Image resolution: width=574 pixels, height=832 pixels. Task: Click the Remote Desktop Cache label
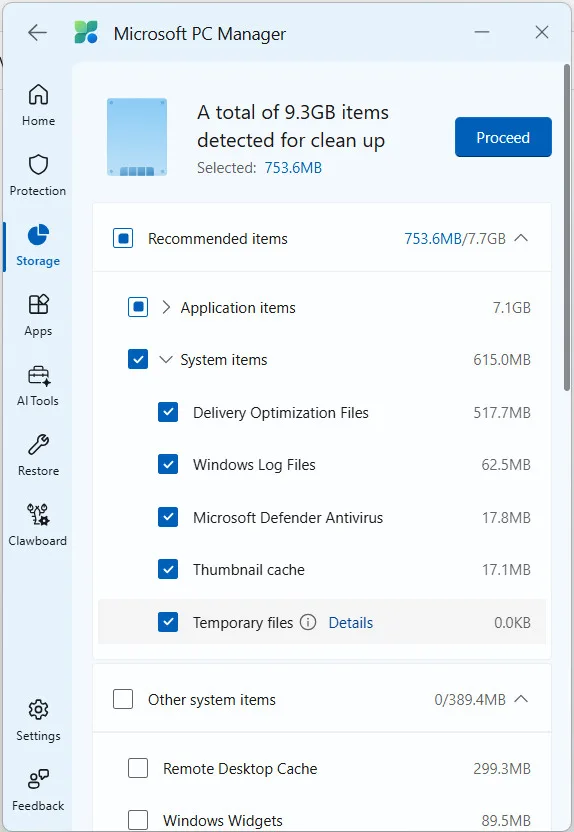(x=240, y=768)
